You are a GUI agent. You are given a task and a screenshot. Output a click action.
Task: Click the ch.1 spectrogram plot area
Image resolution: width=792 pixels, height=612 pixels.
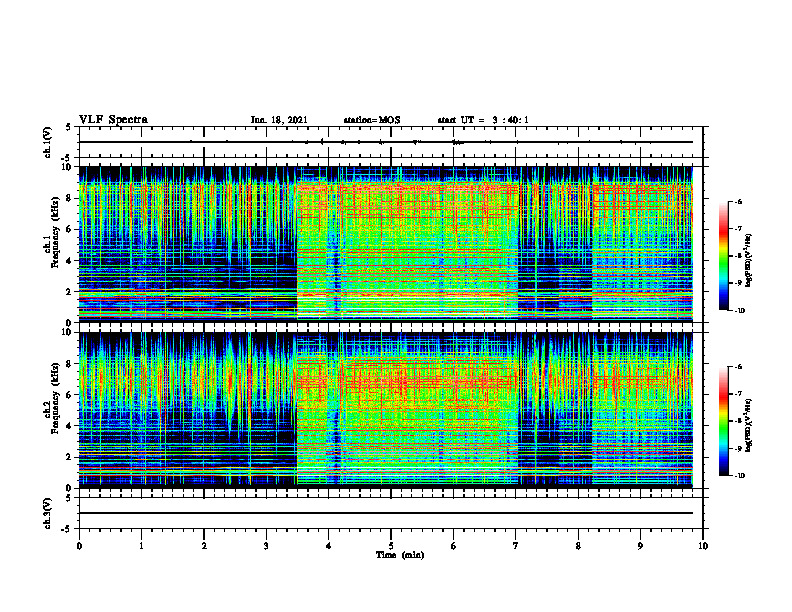coord(391,244)
